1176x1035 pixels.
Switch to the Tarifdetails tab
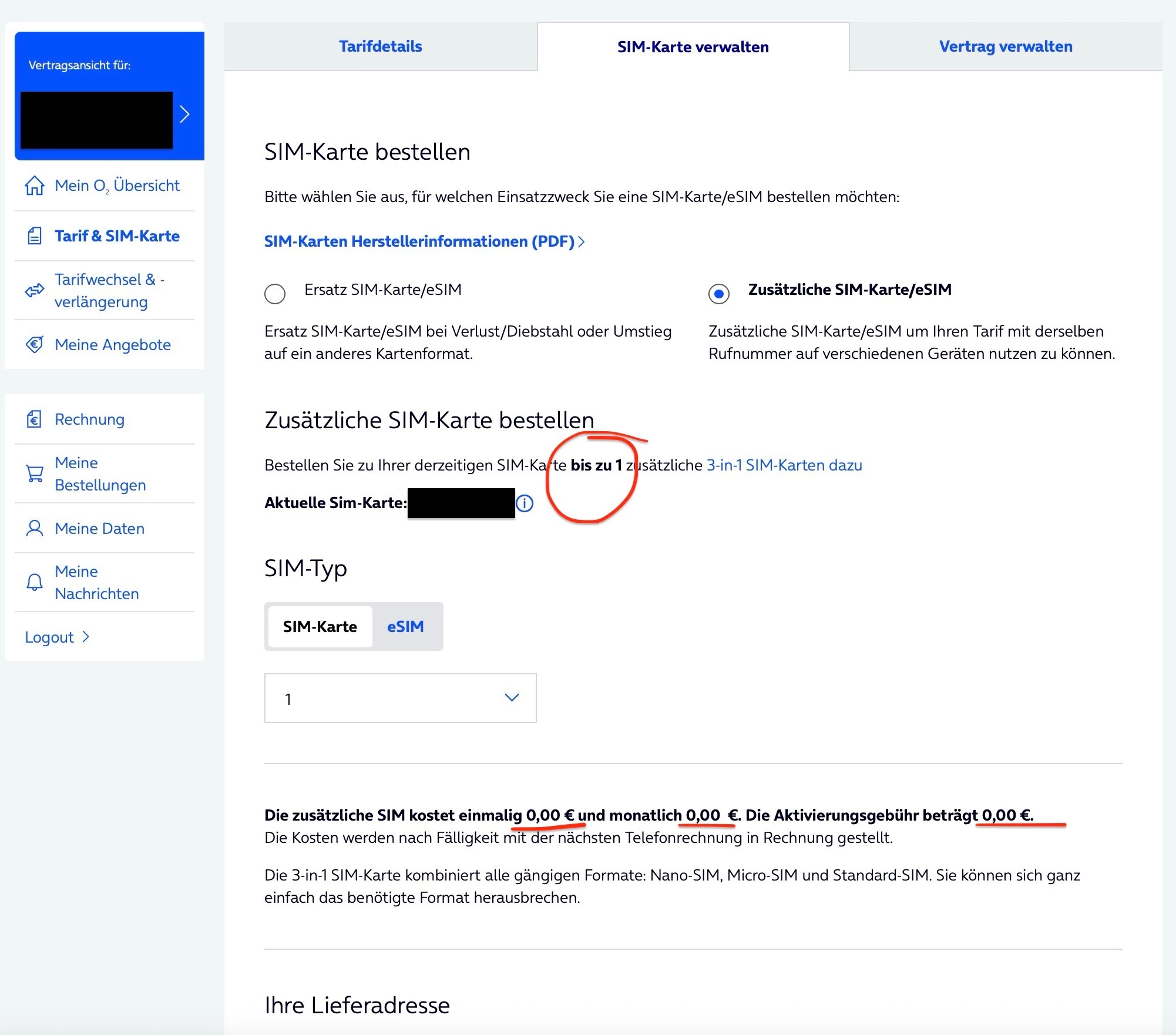coord(380,46)
